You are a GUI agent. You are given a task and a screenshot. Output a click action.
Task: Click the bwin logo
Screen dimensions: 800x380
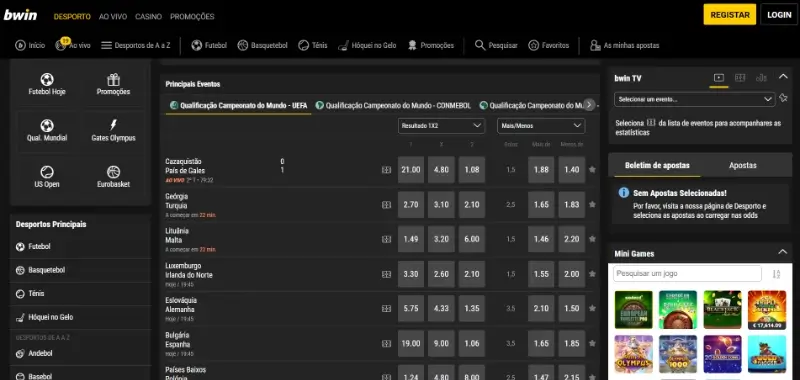coord(20,15)
